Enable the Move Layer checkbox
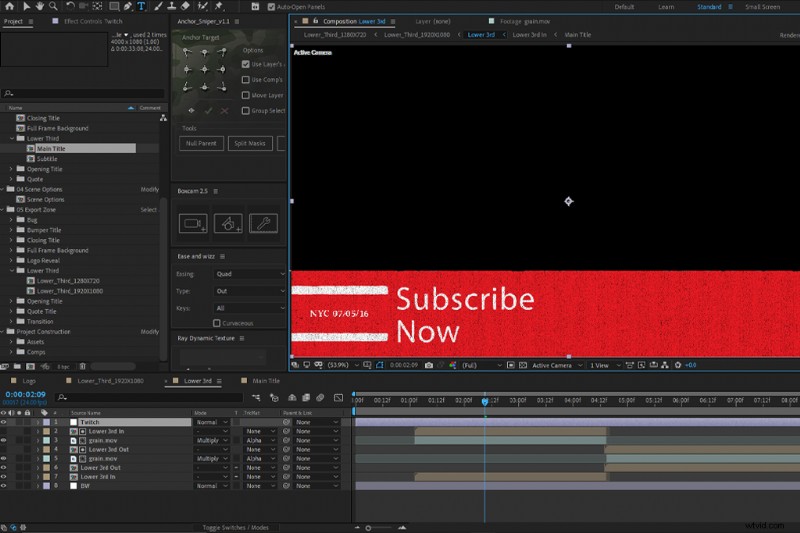 pos(245,95)
